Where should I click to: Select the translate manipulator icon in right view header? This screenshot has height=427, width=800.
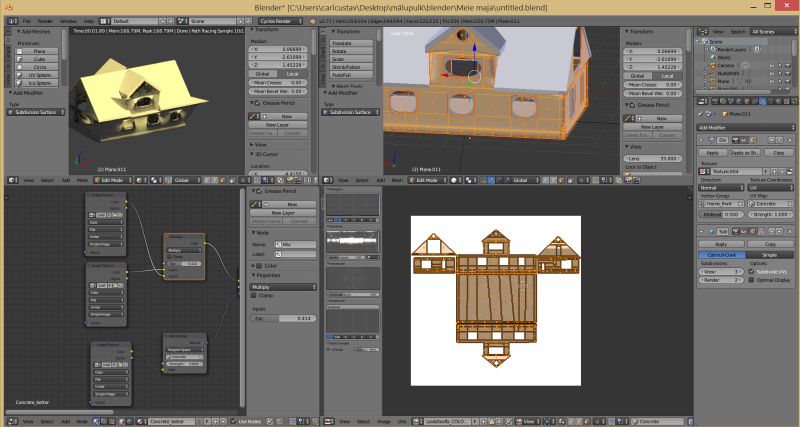click(491, 180)
